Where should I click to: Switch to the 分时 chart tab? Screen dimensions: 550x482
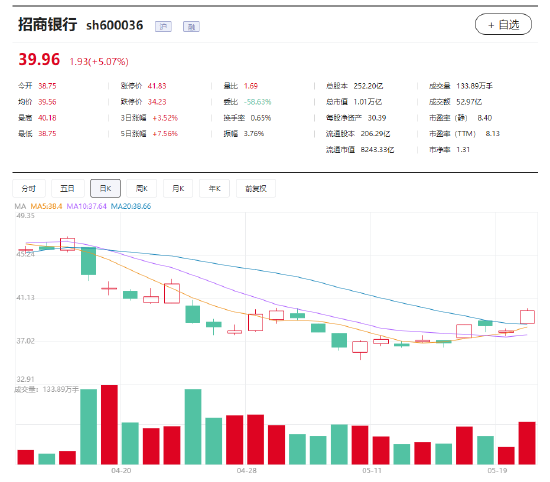click(29, 188)
